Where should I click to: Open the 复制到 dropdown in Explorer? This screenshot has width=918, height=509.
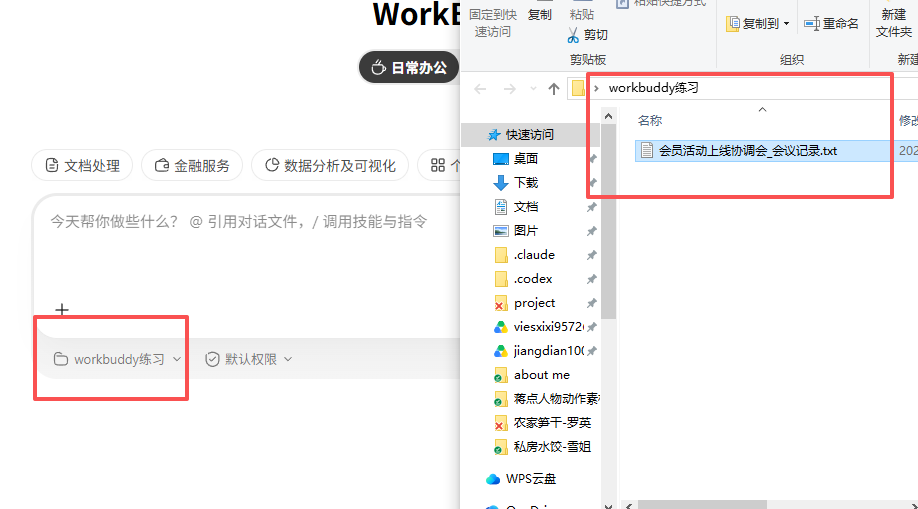(758, 23)
